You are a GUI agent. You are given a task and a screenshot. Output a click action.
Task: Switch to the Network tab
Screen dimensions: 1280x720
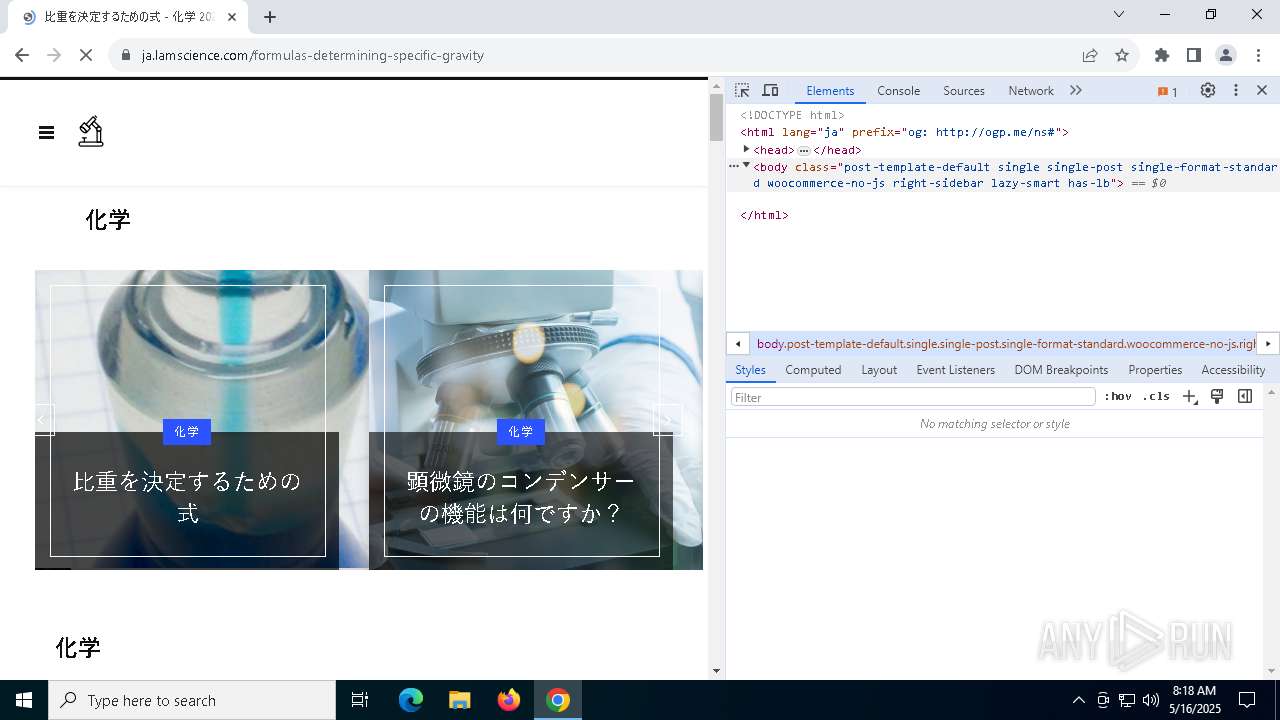pos(1031,90)
